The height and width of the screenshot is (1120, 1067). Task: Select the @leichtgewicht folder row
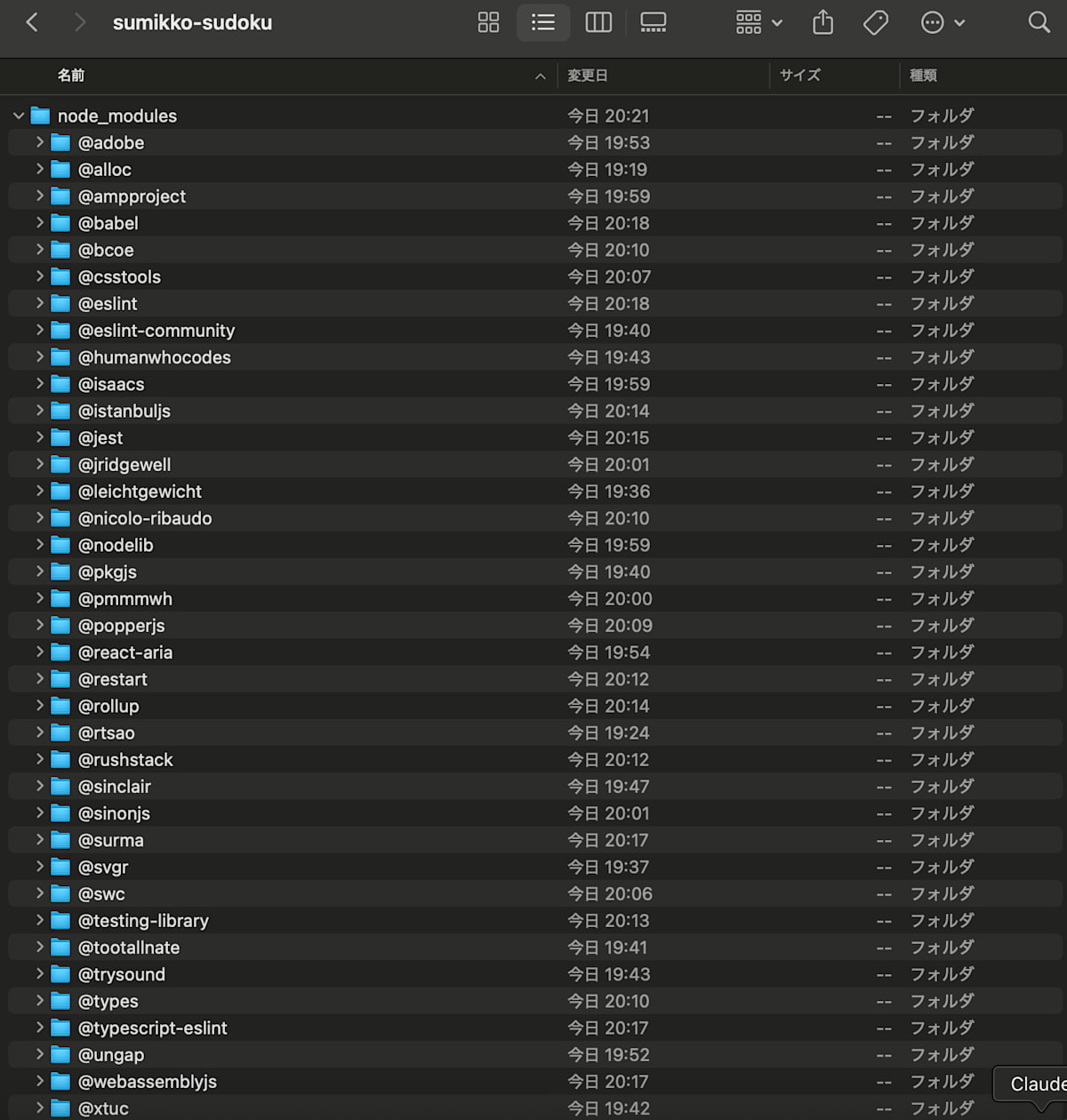pyautogui.click(x=535, y=492)
